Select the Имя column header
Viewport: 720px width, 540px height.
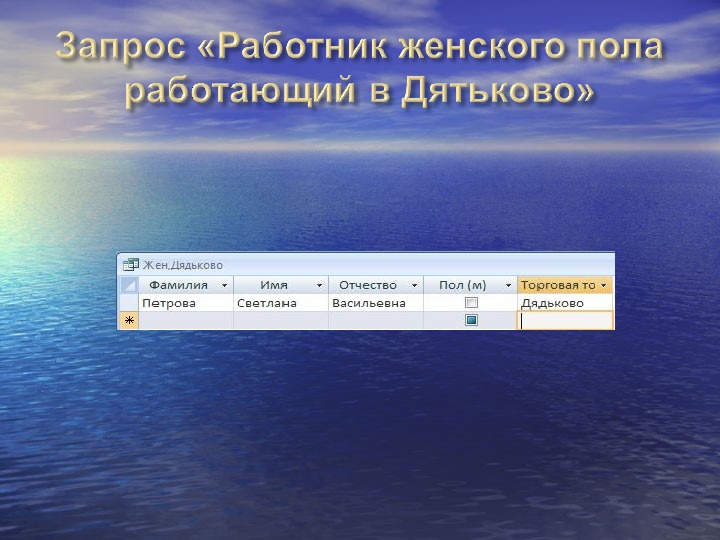[281, 285]
